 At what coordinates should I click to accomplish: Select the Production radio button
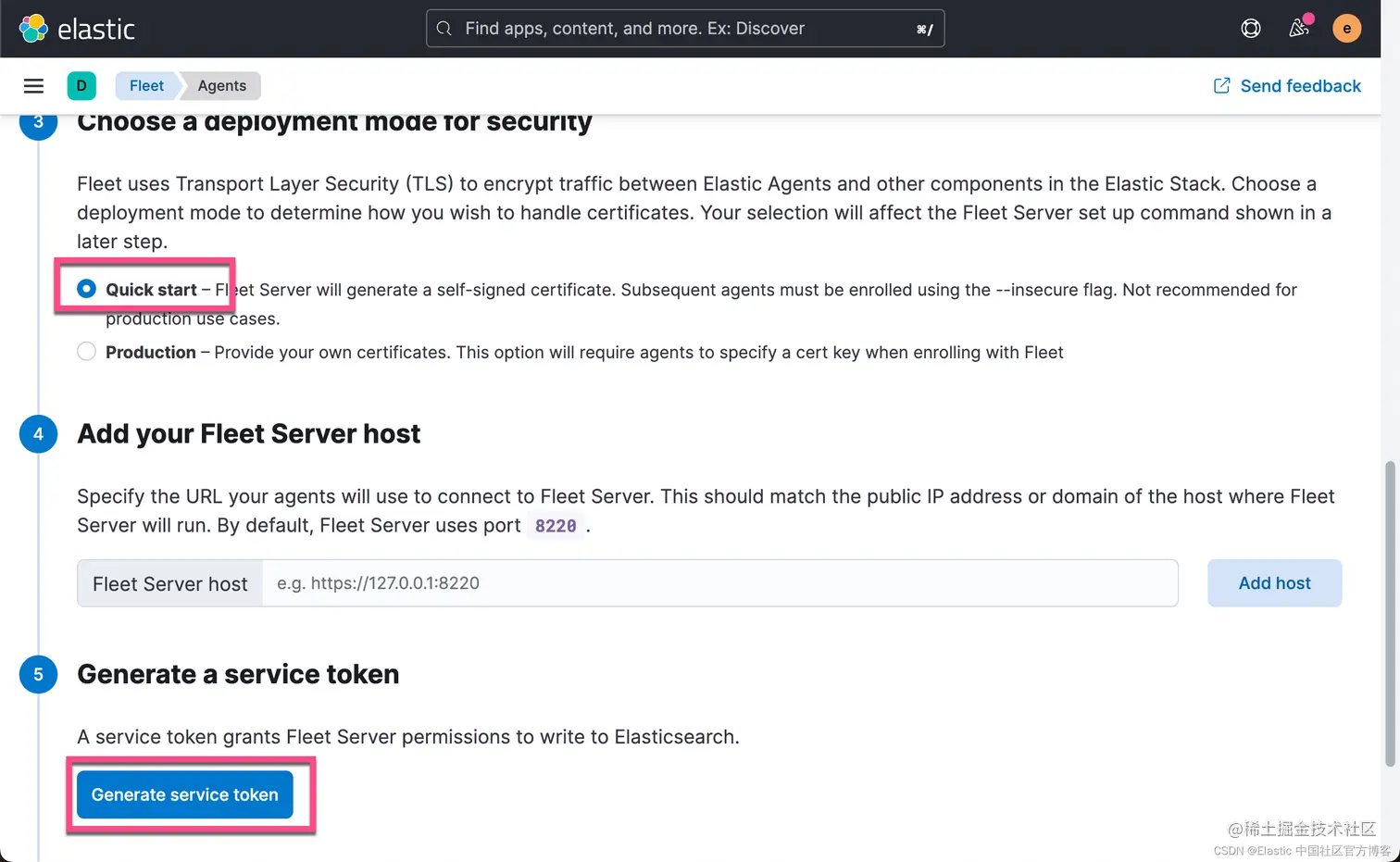point(86,352)
